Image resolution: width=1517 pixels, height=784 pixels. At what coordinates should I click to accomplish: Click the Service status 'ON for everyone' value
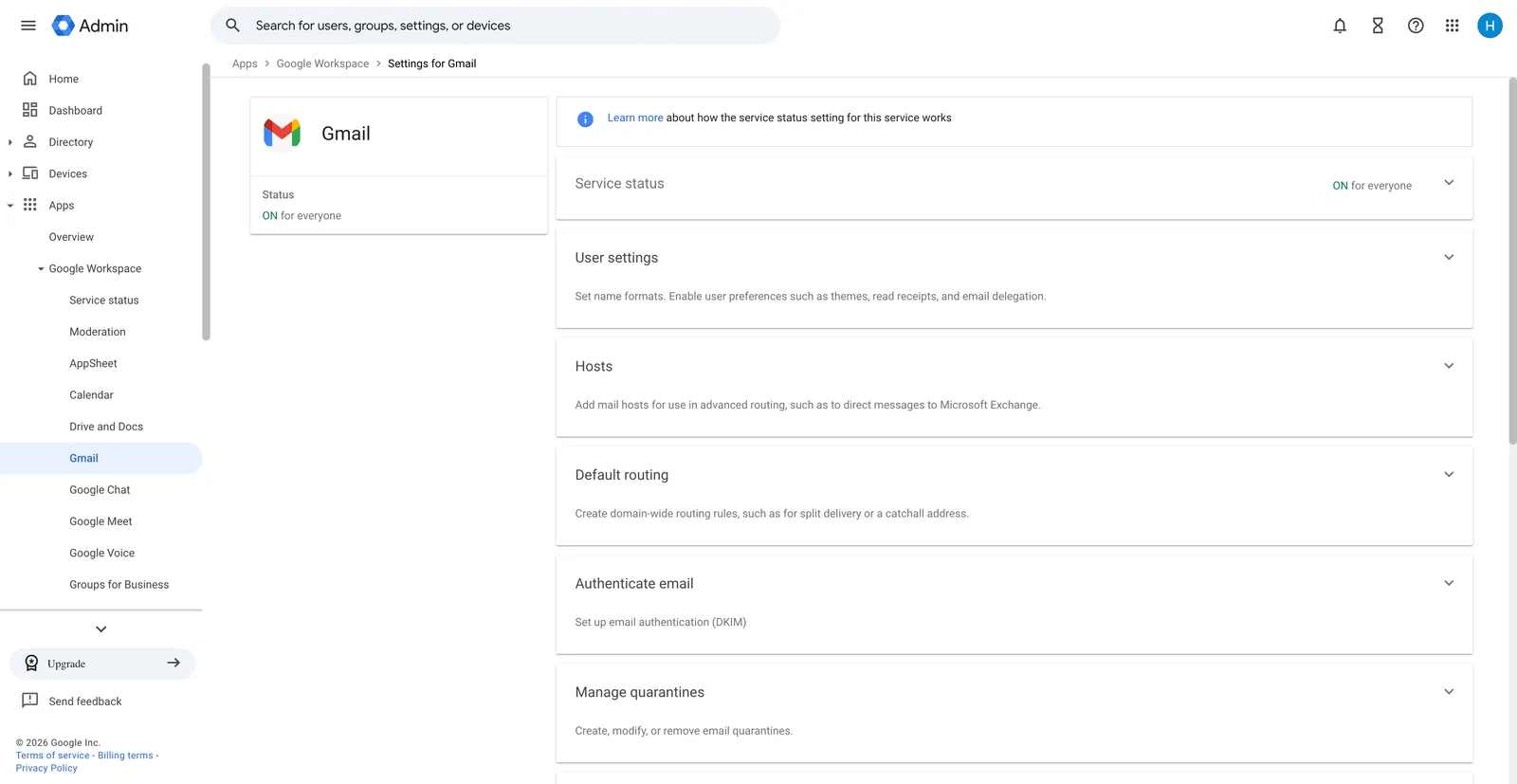1372,186
